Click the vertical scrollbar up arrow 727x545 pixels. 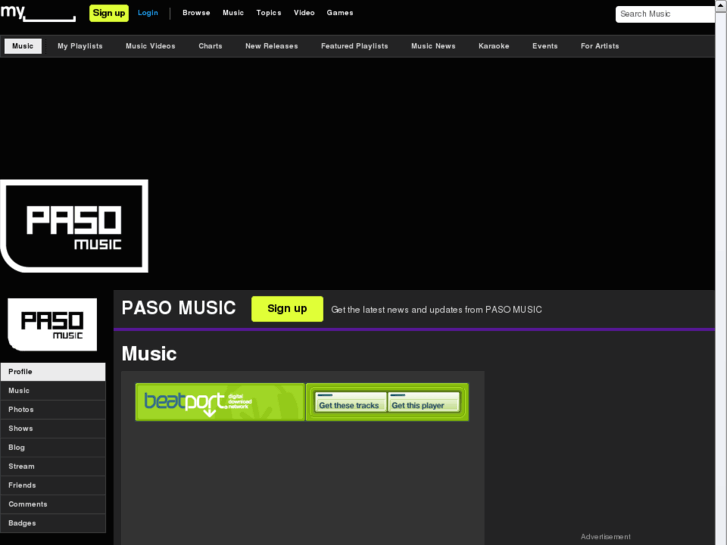tap(721, 6)
